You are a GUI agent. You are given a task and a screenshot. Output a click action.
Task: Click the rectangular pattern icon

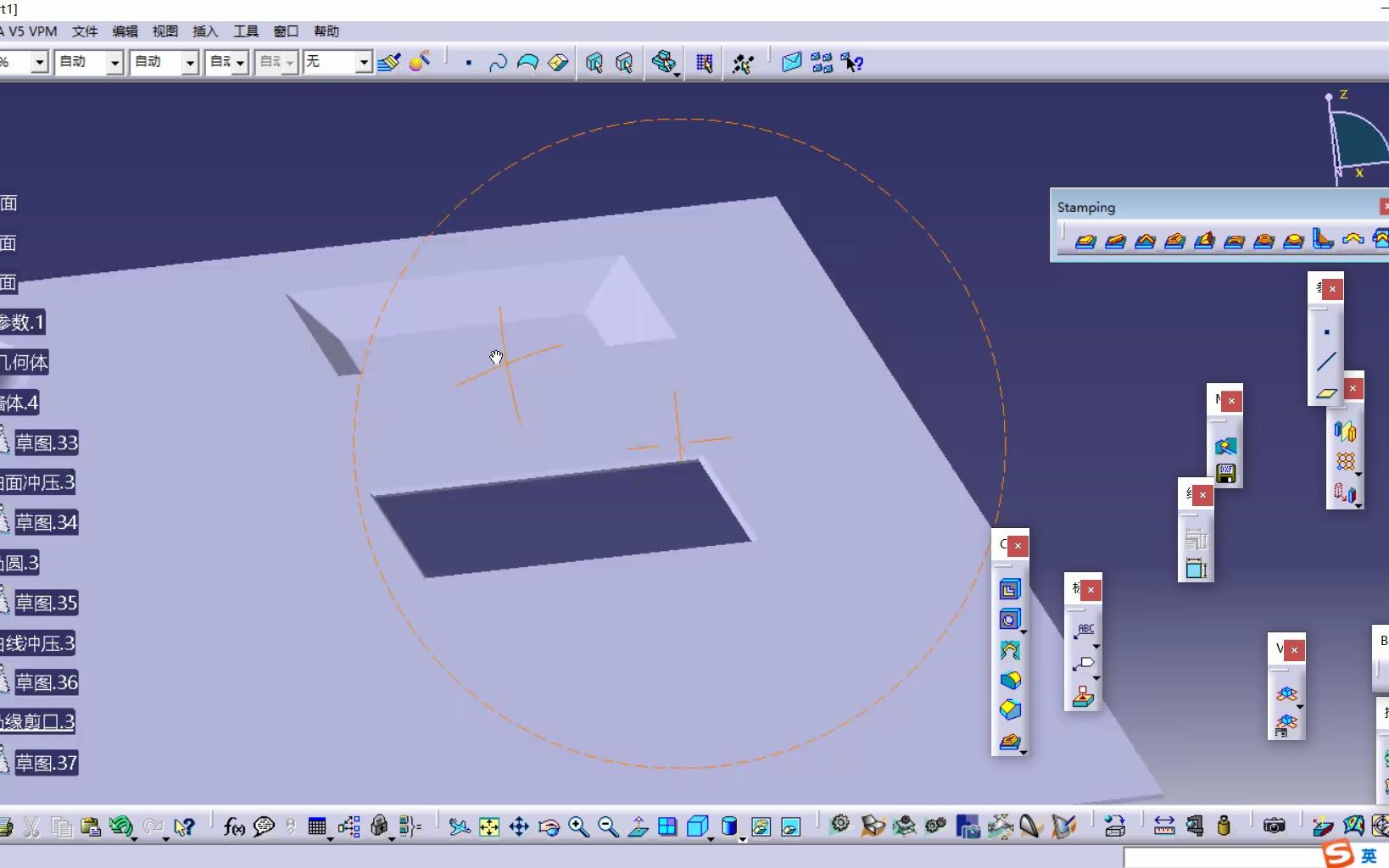coord(1346,461)
